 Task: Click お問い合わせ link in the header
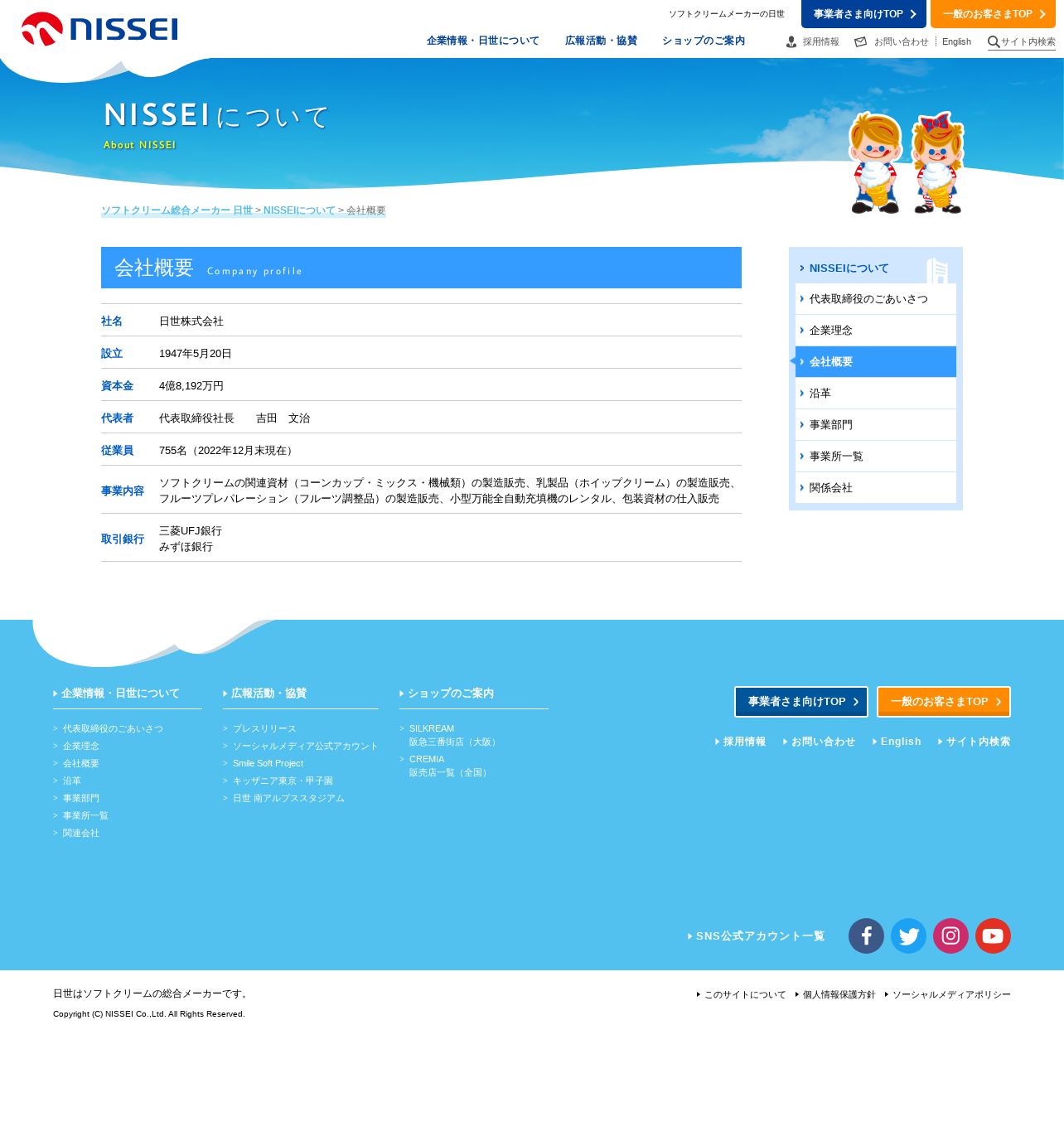coord(901,41)
